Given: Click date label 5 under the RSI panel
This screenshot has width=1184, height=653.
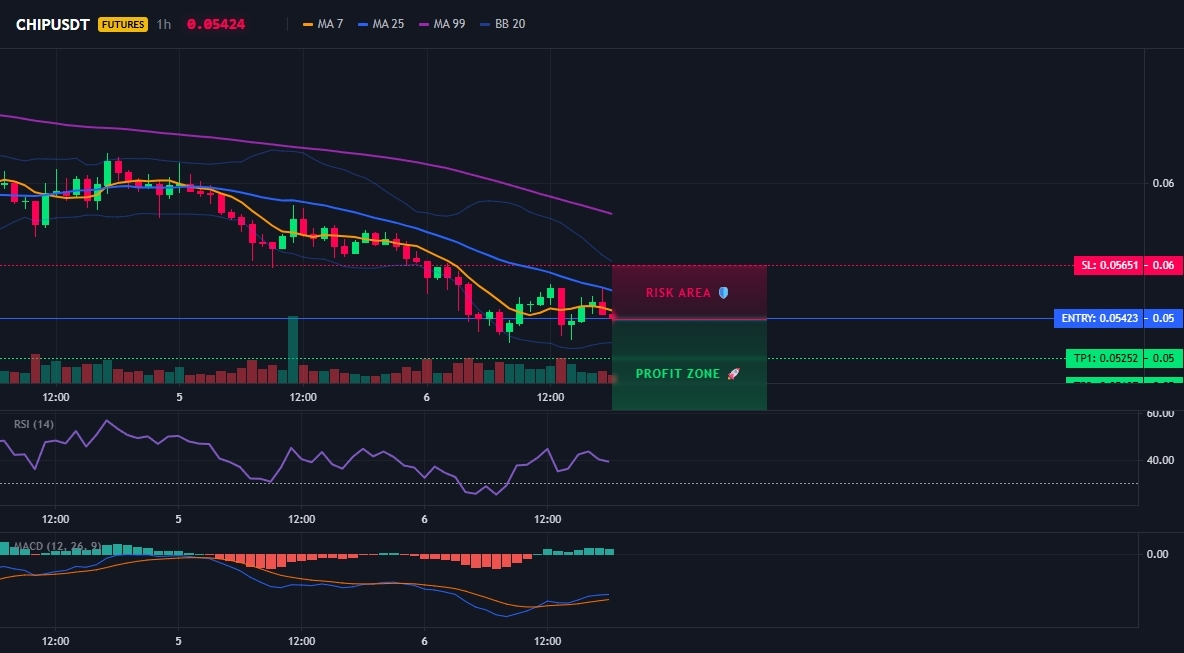Looking at the screenshot, I should pyautogui.click(x=178, y=519).
